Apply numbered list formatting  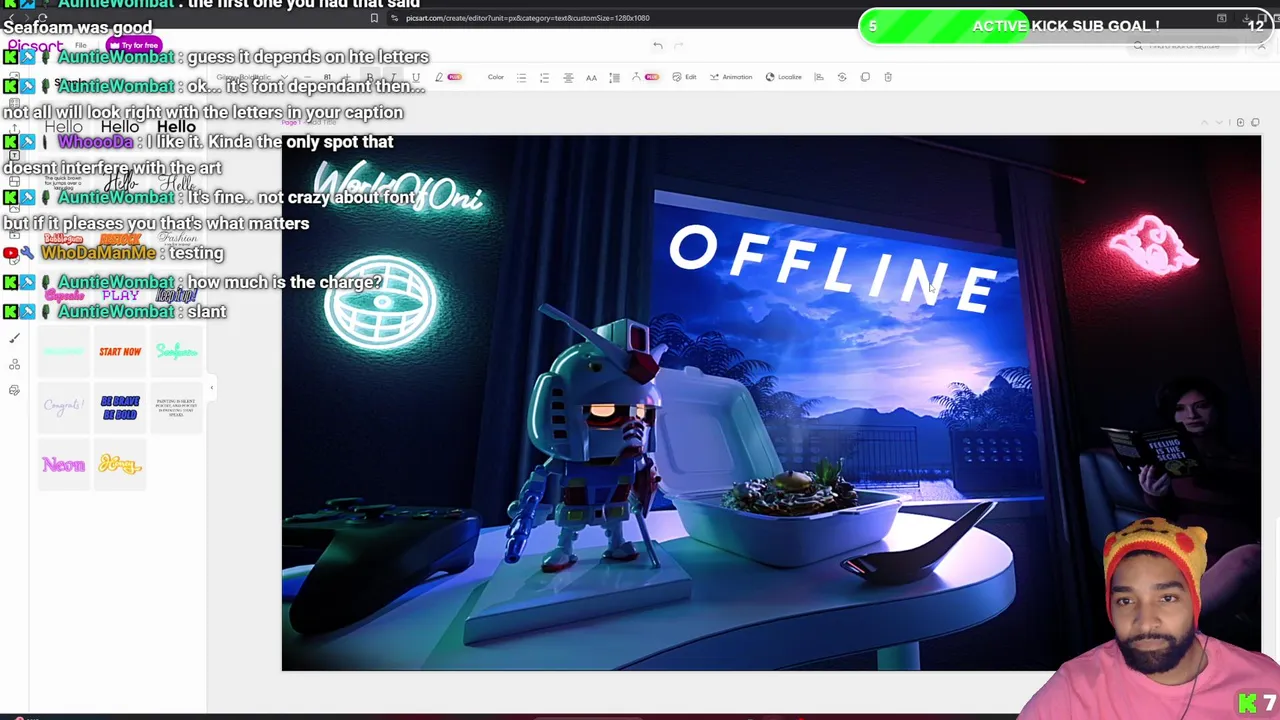click(544, 77)
